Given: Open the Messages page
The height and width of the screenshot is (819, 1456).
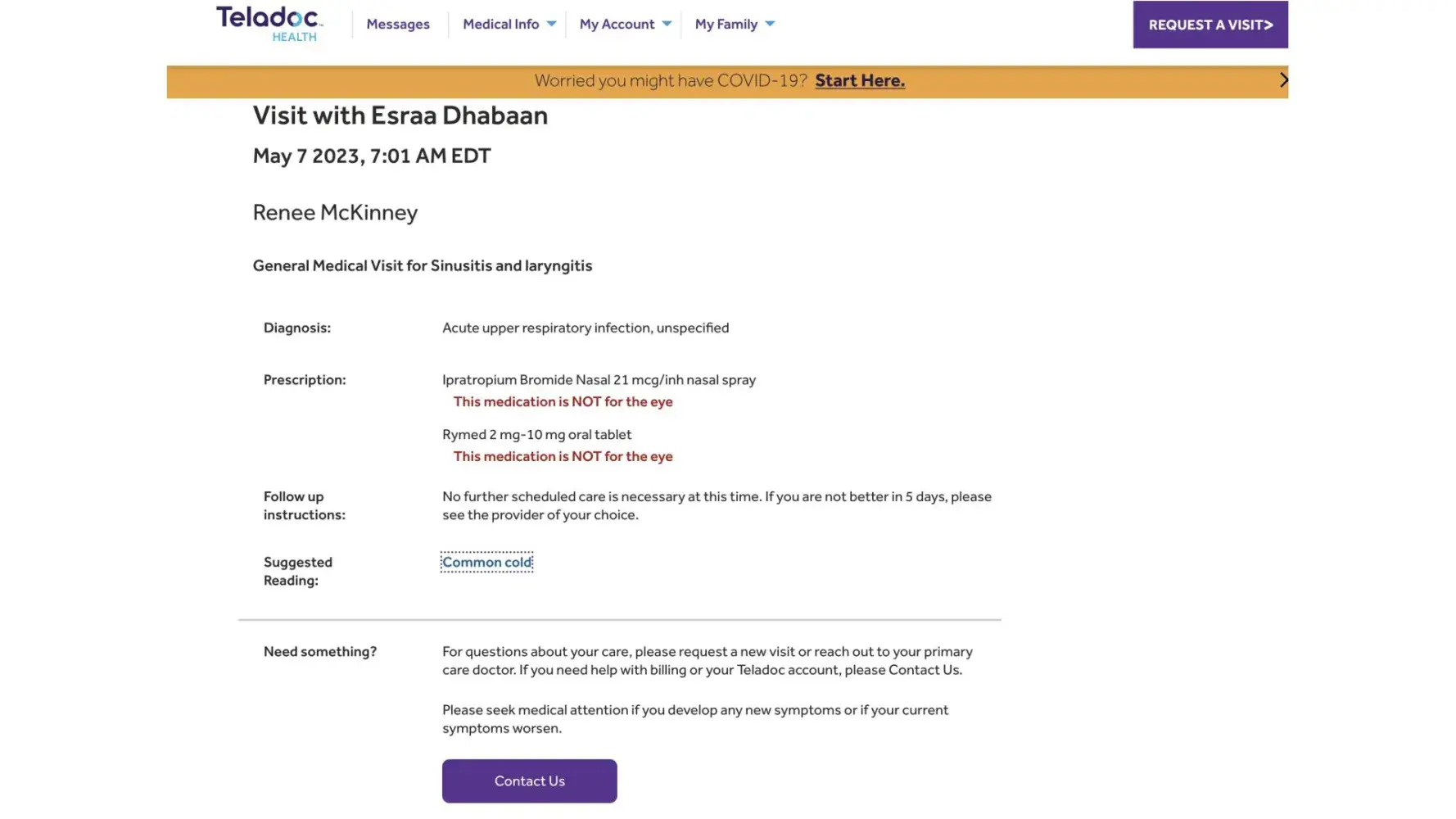Looking at the screenshot, I should 398,25.
